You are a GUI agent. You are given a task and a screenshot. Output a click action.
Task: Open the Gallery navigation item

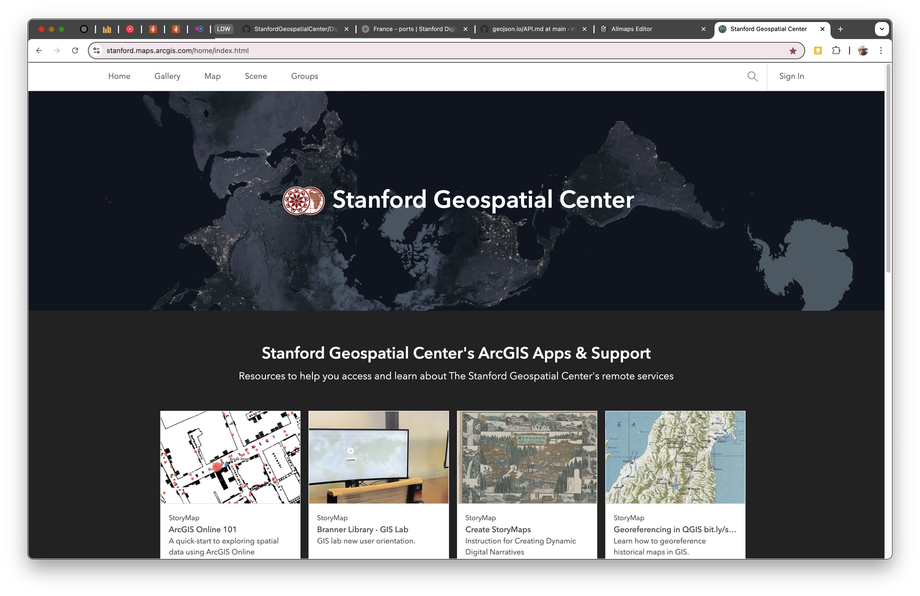[x=167, y=76]
